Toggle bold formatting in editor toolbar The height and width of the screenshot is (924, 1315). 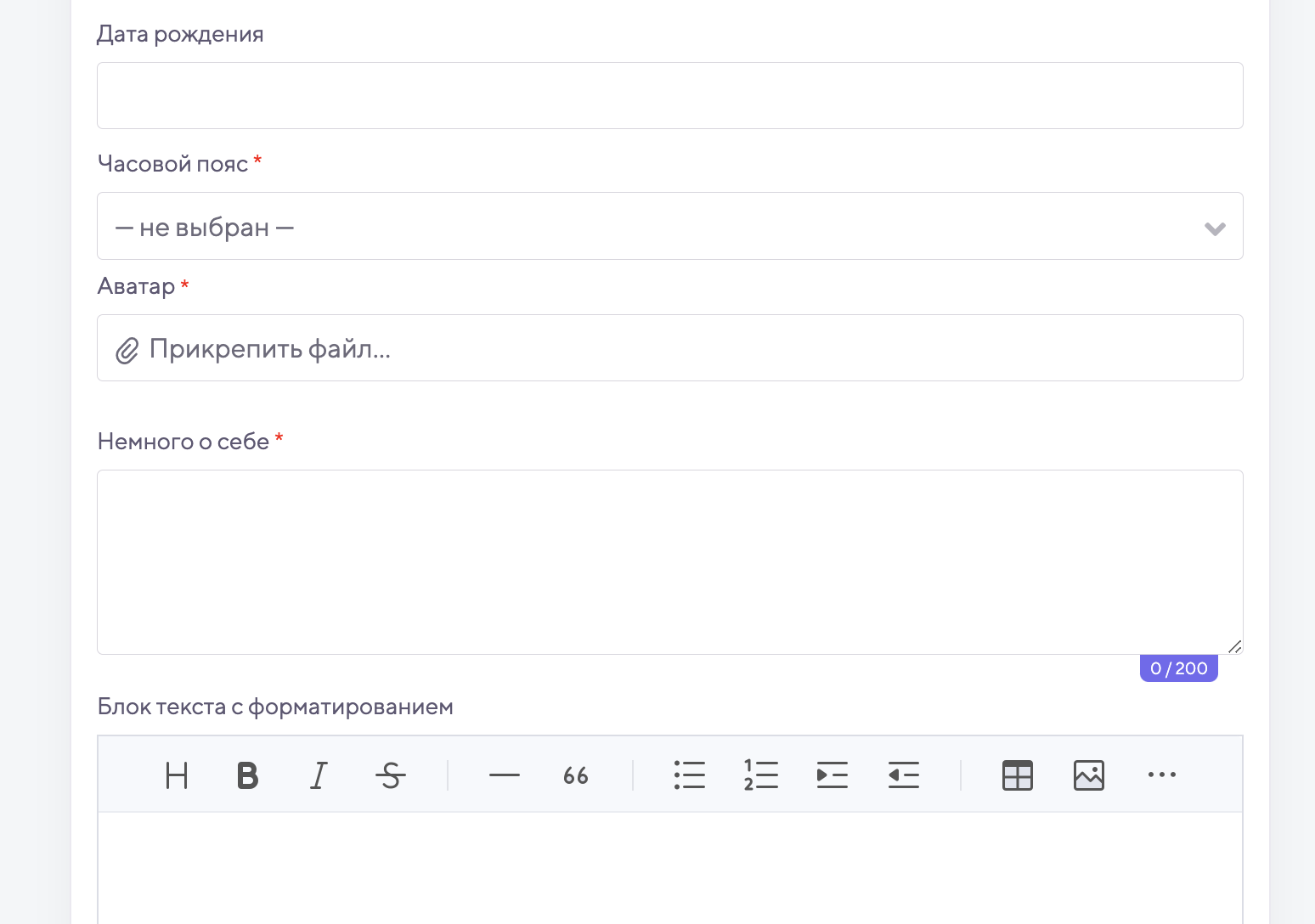[247, 775]
